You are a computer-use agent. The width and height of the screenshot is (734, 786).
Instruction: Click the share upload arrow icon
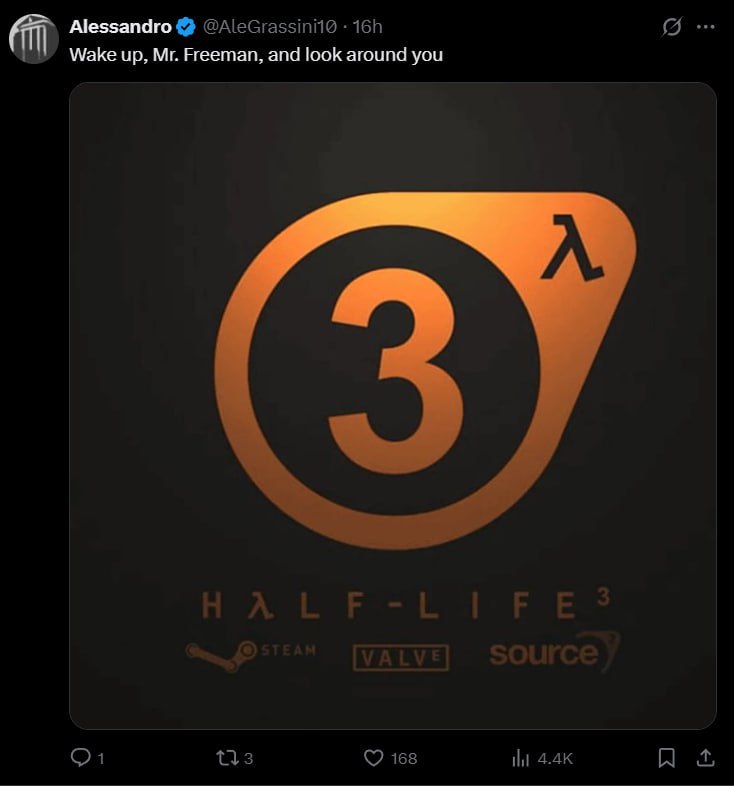coord(705,757)
